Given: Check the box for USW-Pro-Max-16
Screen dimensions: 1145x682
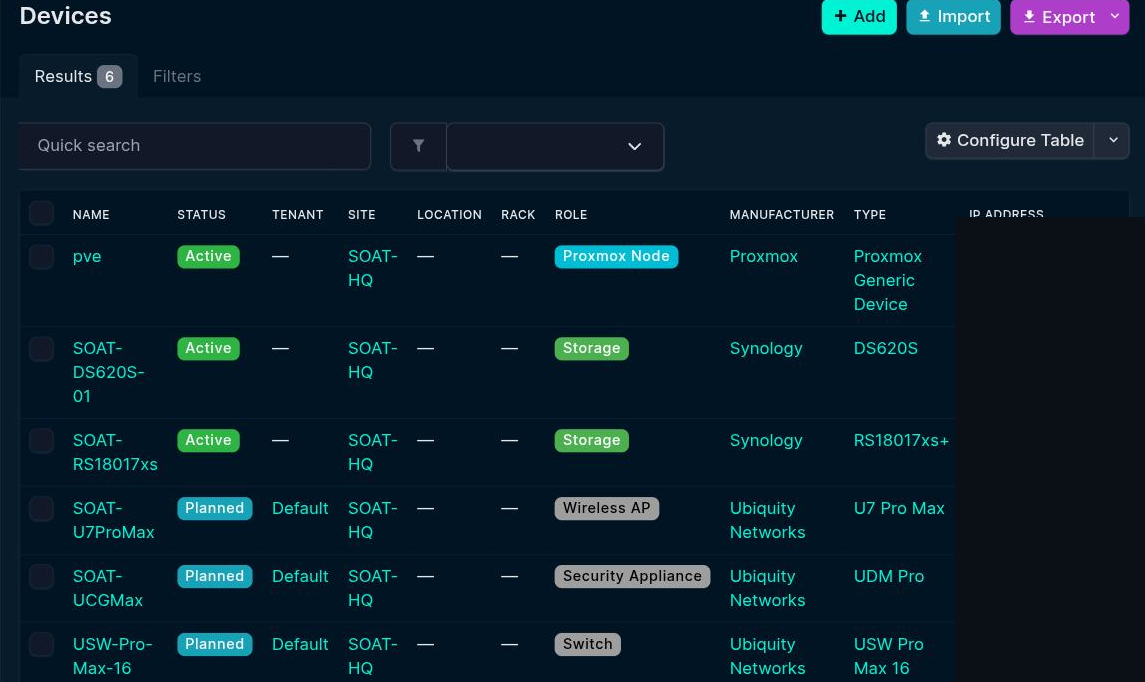Looking at the screenshot, I should point(42,645).
